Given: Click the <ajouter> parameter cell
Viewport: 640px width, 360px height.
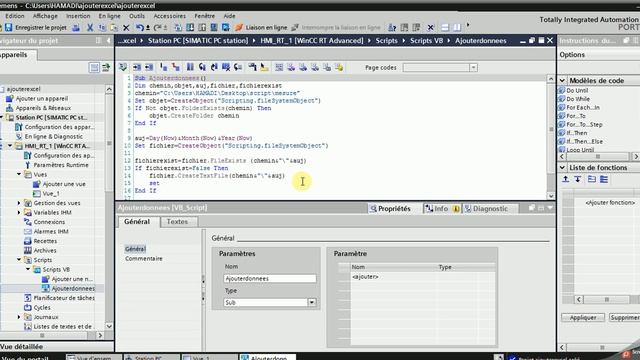Looking at the screenshot, I should tap(365, 276).
